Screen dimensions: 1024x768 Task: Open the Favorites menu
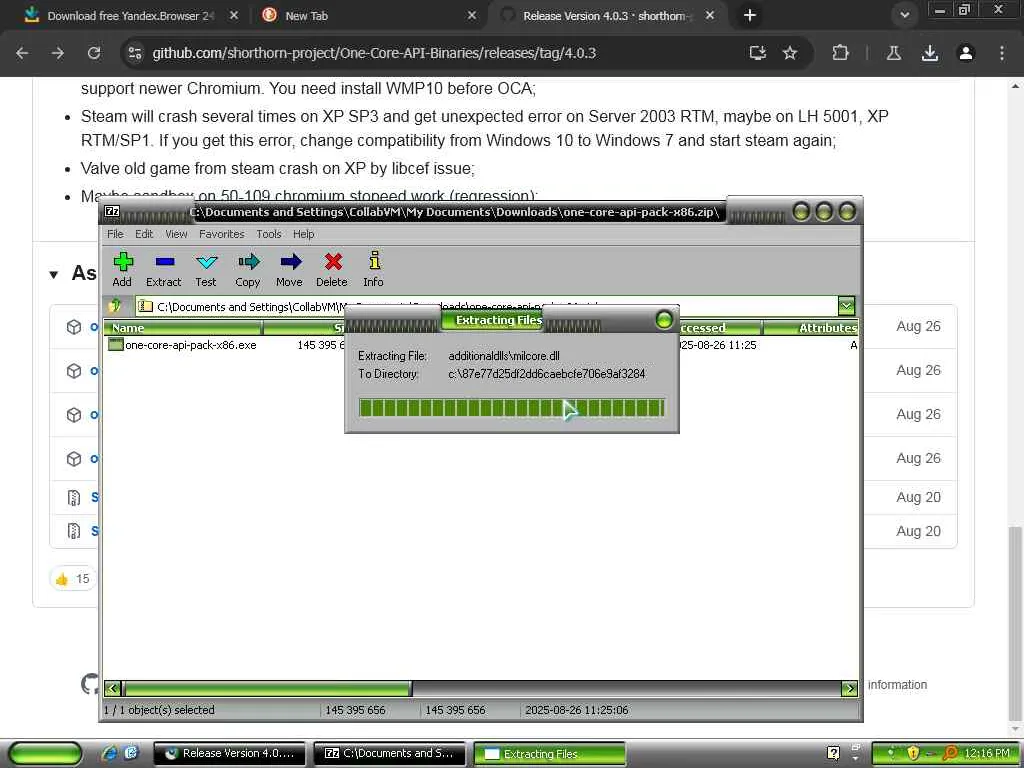221,234
